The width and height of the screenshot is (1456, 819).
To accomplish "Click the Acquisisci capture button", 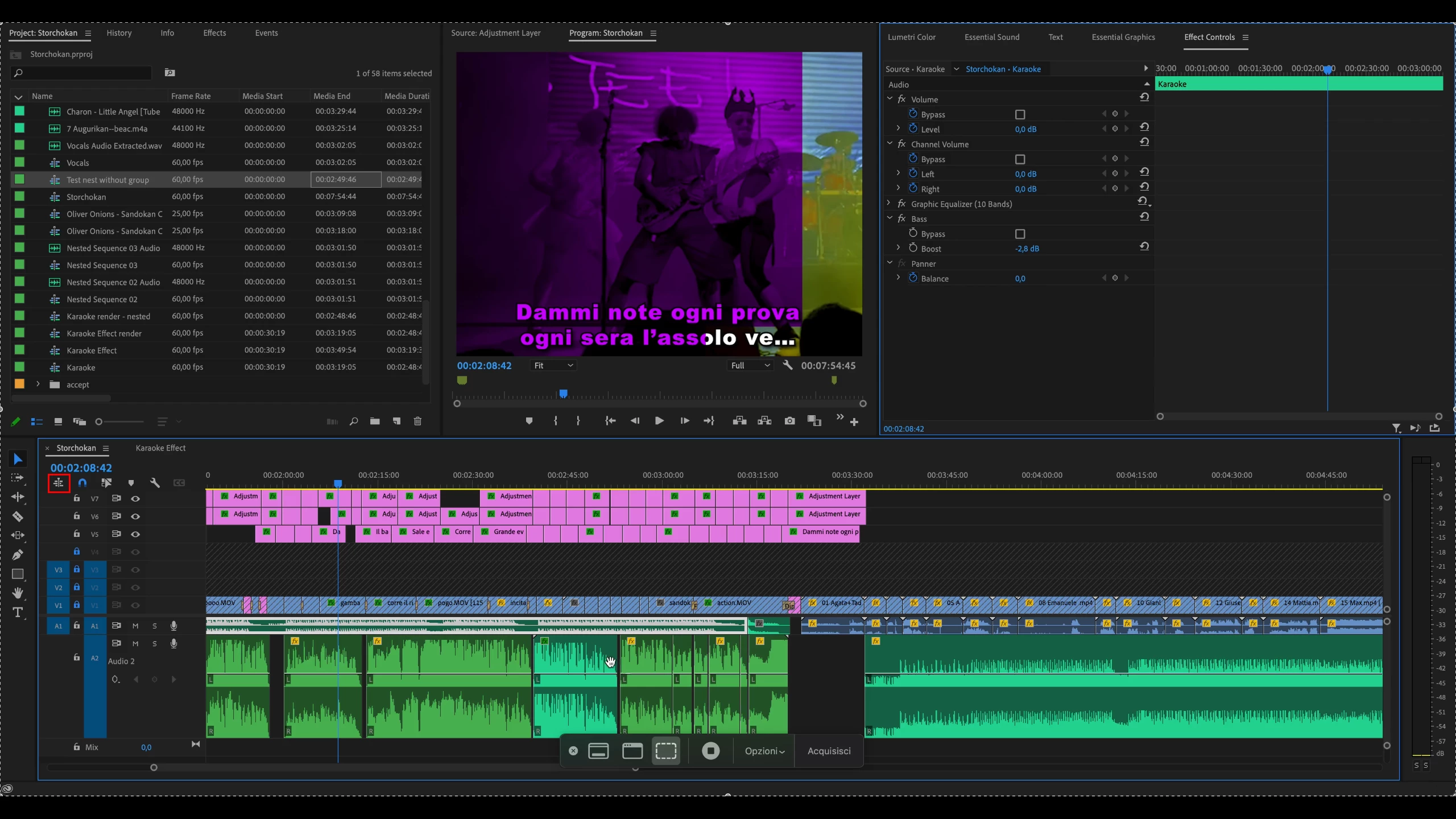I will (829, 751).
